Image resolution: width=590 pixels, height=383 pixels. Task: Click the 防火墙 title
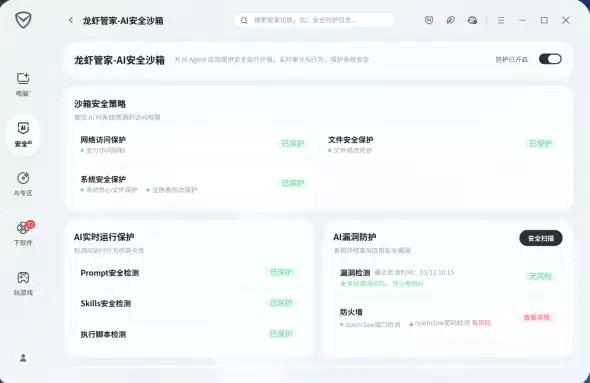point(351,312)
